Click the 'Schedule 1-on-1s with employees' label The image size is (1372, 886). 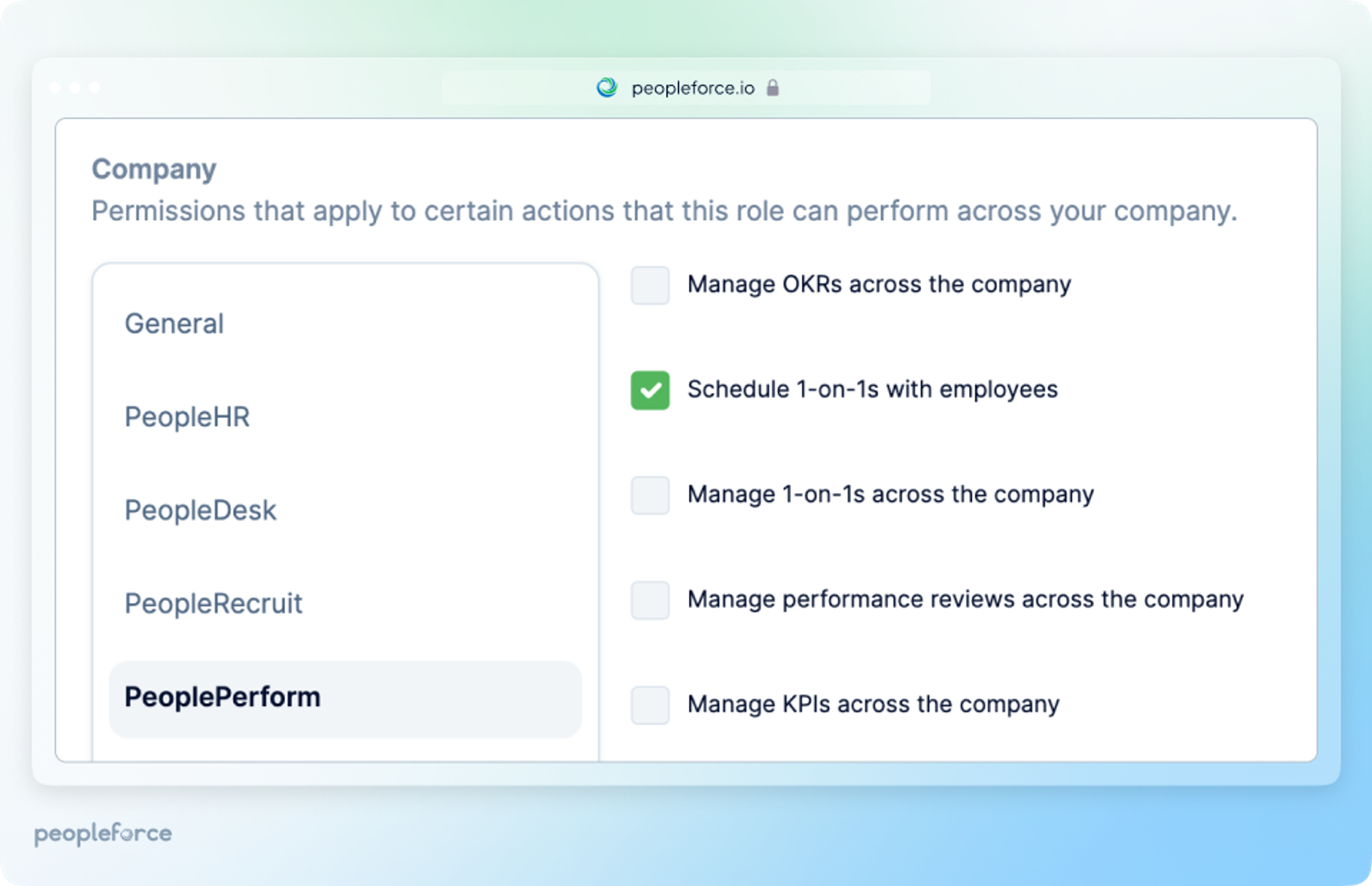click(x=873, y=389)
